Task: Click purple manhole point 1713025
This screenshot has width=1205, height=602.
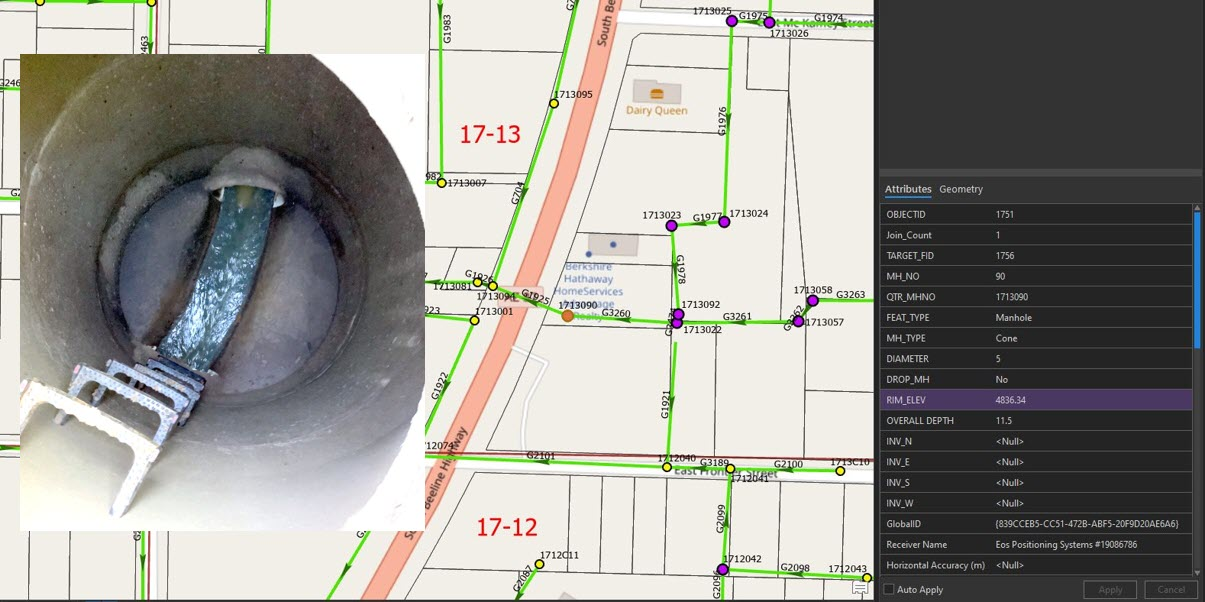Action: point(731,21)
